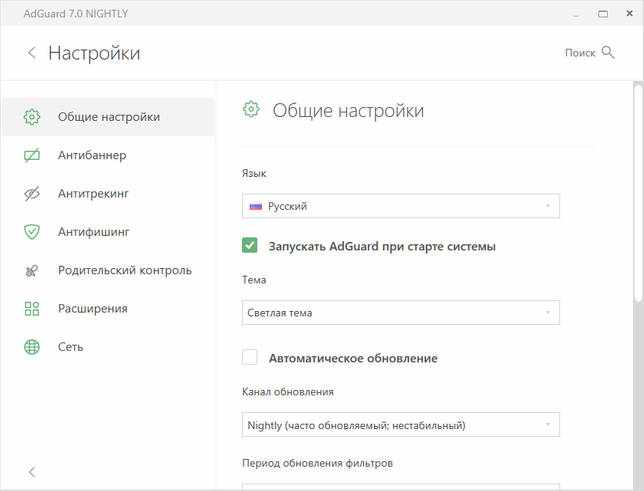644x491 pixels.
Task: Click the arrow of the Русский language dropdown
Action: tap(548, 206)
